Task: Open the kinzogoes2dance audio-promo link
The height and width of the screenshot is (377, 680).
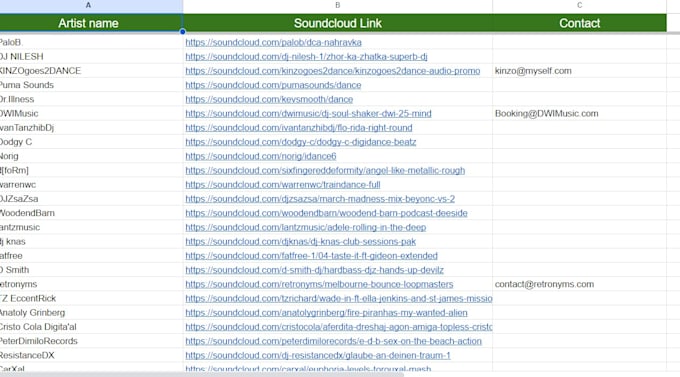Action: click(333, 71)
